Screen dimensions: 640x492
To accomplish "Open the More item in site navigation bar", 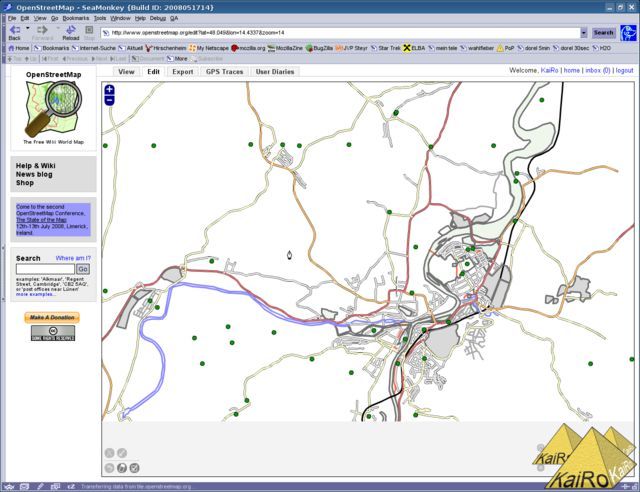I will pyautogui.click(x=177, y=59).
